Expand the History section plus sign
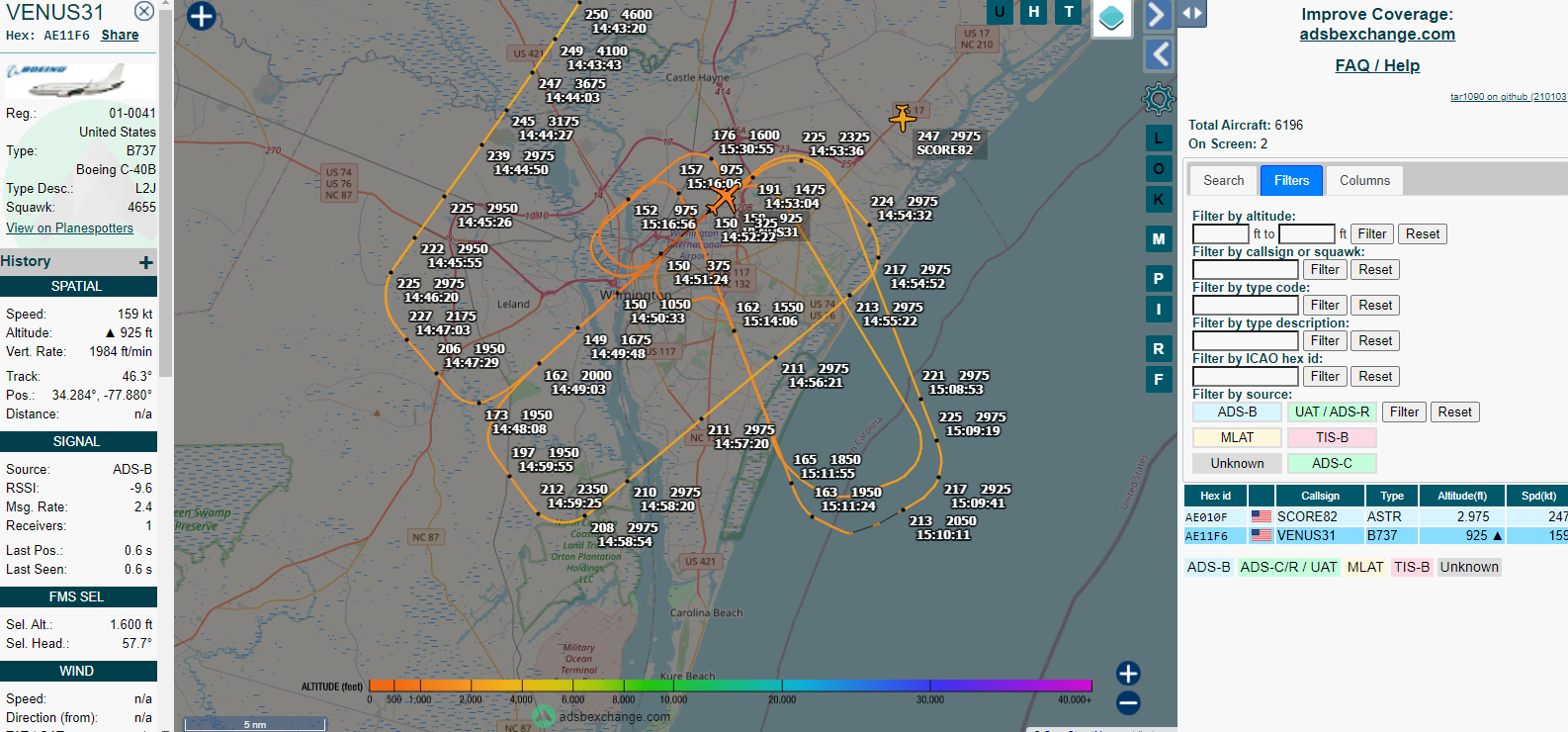This screenshot has width=1568, height=732. [x=146, y=262]
